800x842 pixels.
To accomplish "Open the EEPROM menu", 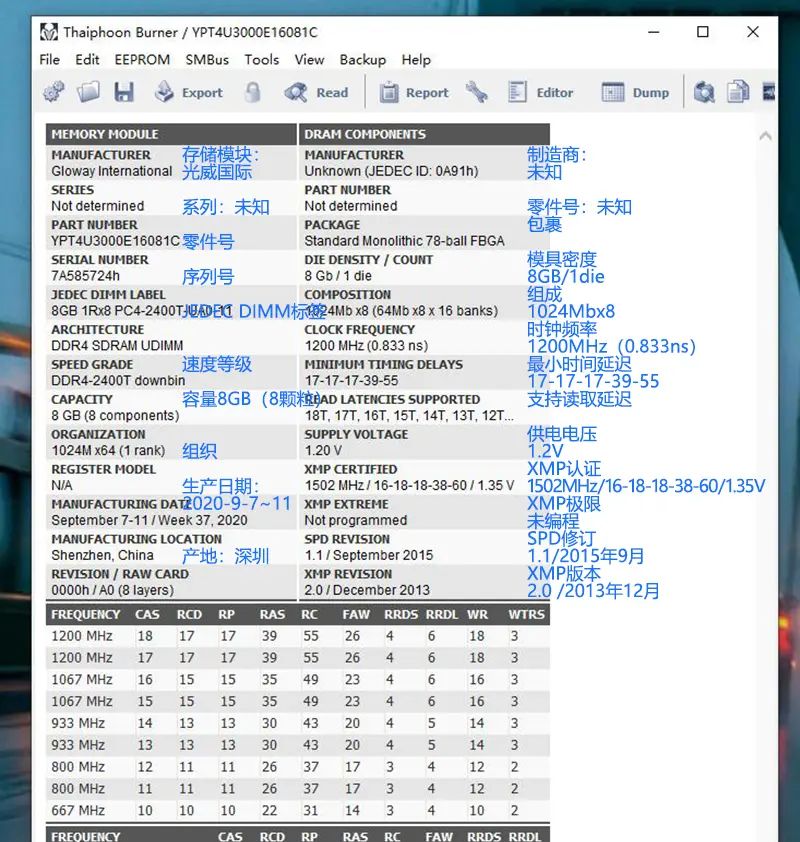I will click(x=142, y=60).
